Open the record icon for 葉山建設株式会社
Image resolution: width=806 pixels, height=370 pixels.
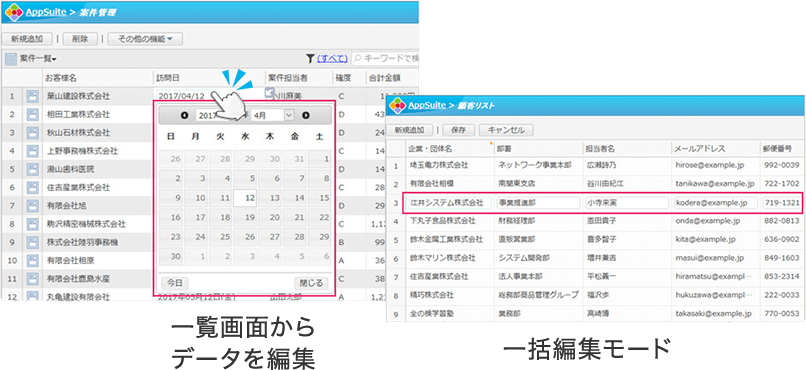coord(33,96)
